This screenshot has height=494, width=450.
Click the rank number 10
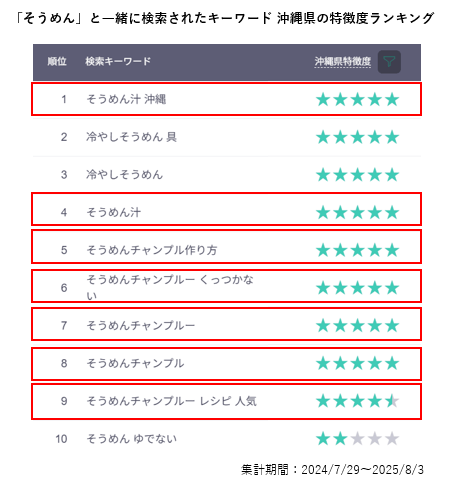pos(61,439)
